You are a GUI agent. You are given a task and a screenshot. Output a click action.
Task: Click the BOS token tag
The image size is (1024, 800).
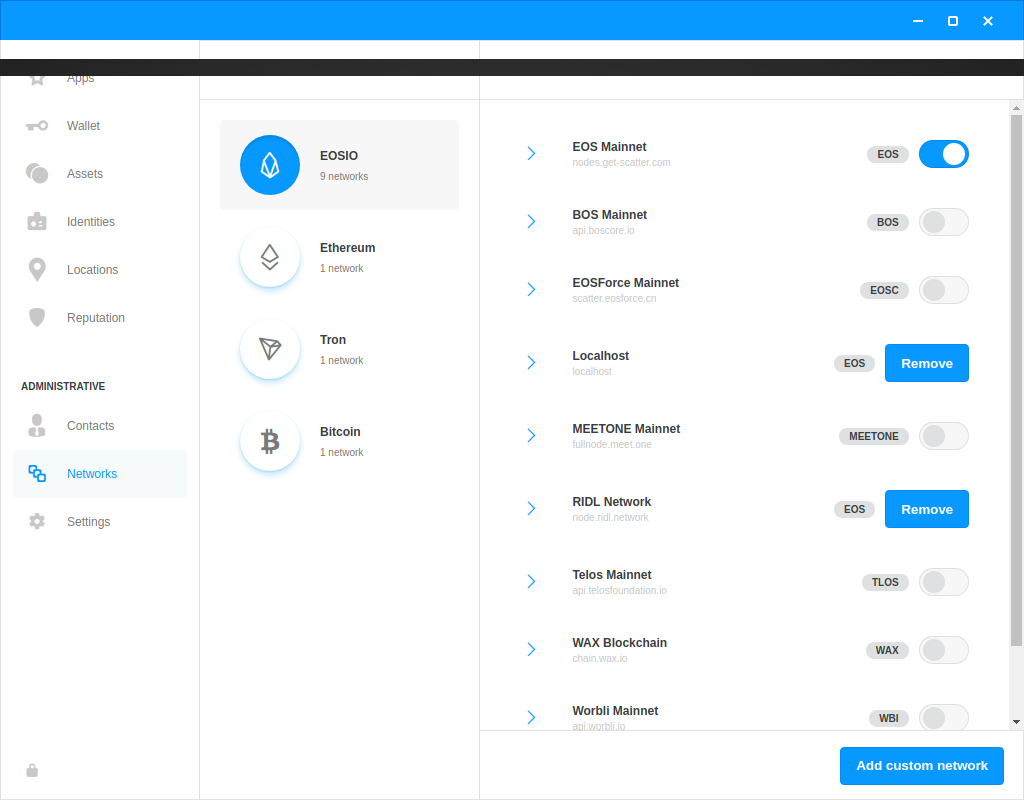click(x=888, y=222)
